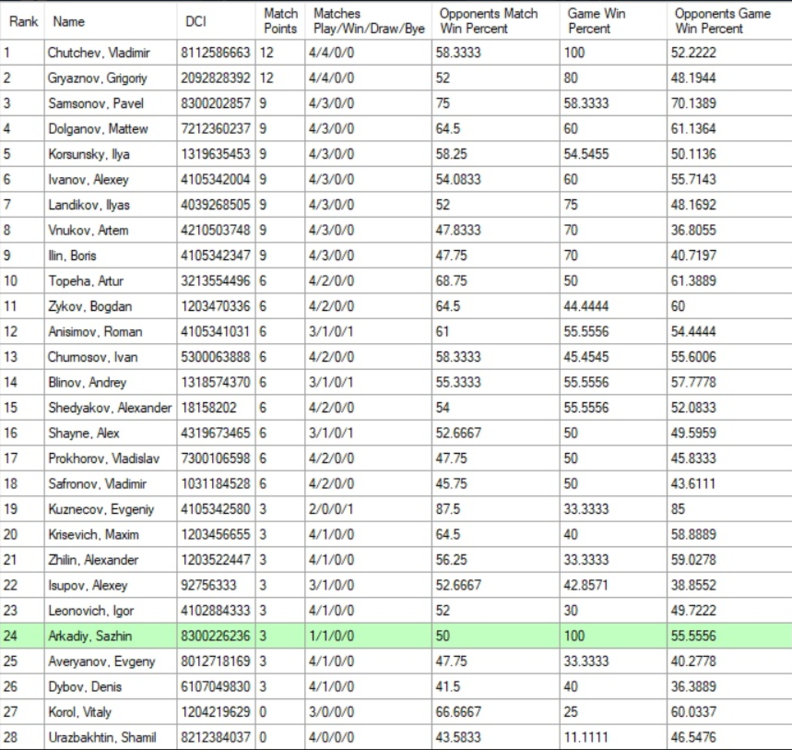Click DCI number 7212360237
The image size is (792, 750).
click(217, 129)
